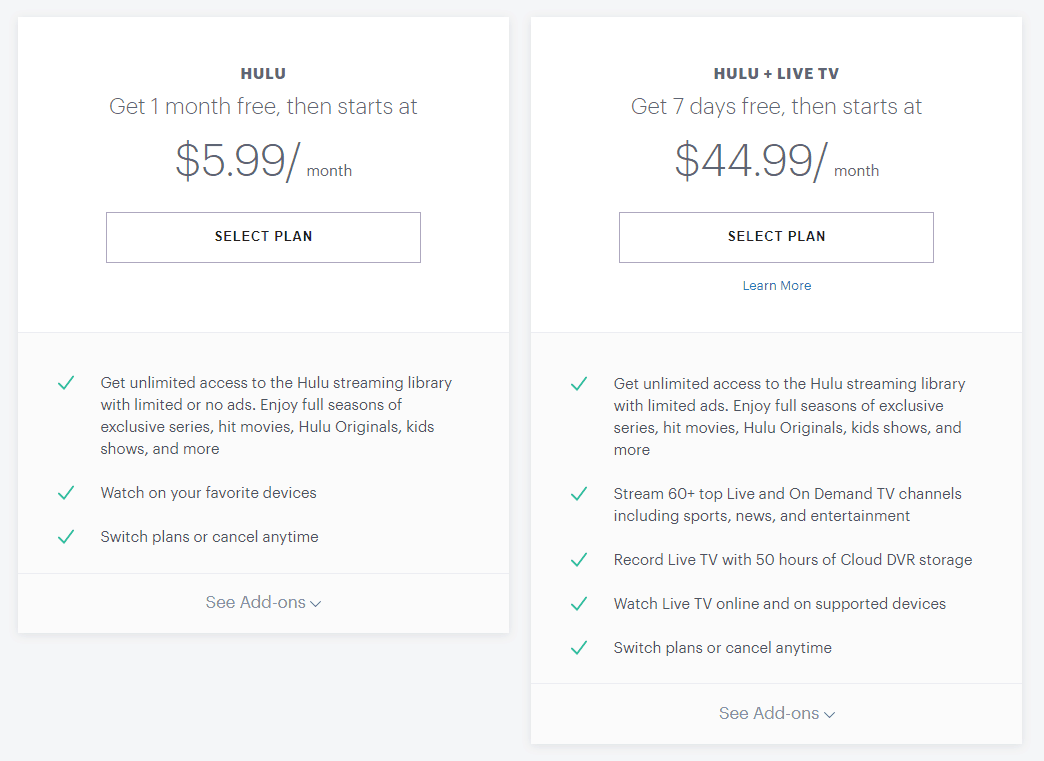
Task: Click checkmark next to 'Watch Live TV online' feature
Action: (579, 604)
